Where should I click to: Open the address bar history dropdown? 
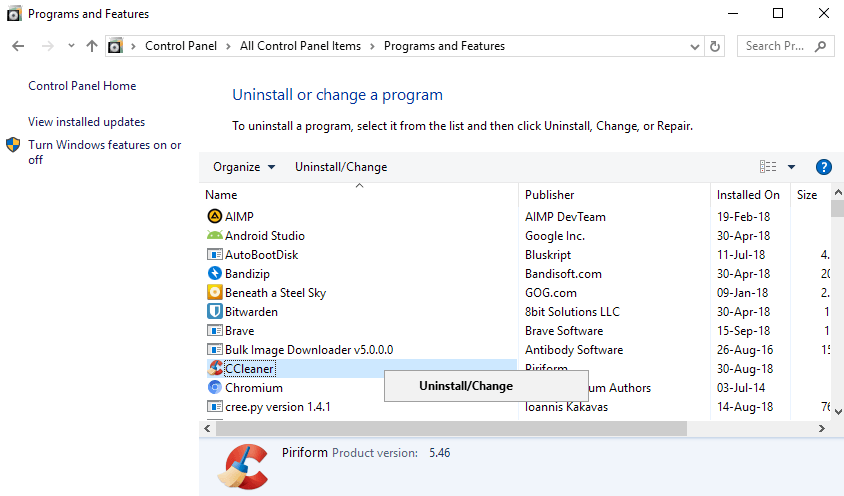tap(695, 47)
